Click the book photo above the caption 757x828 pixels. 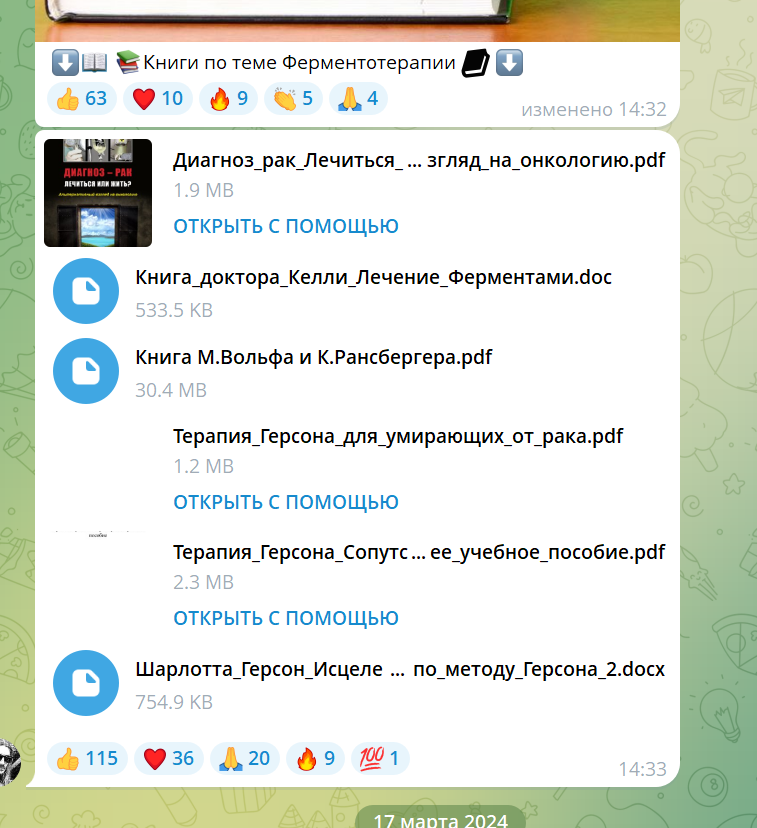(357, 20)
